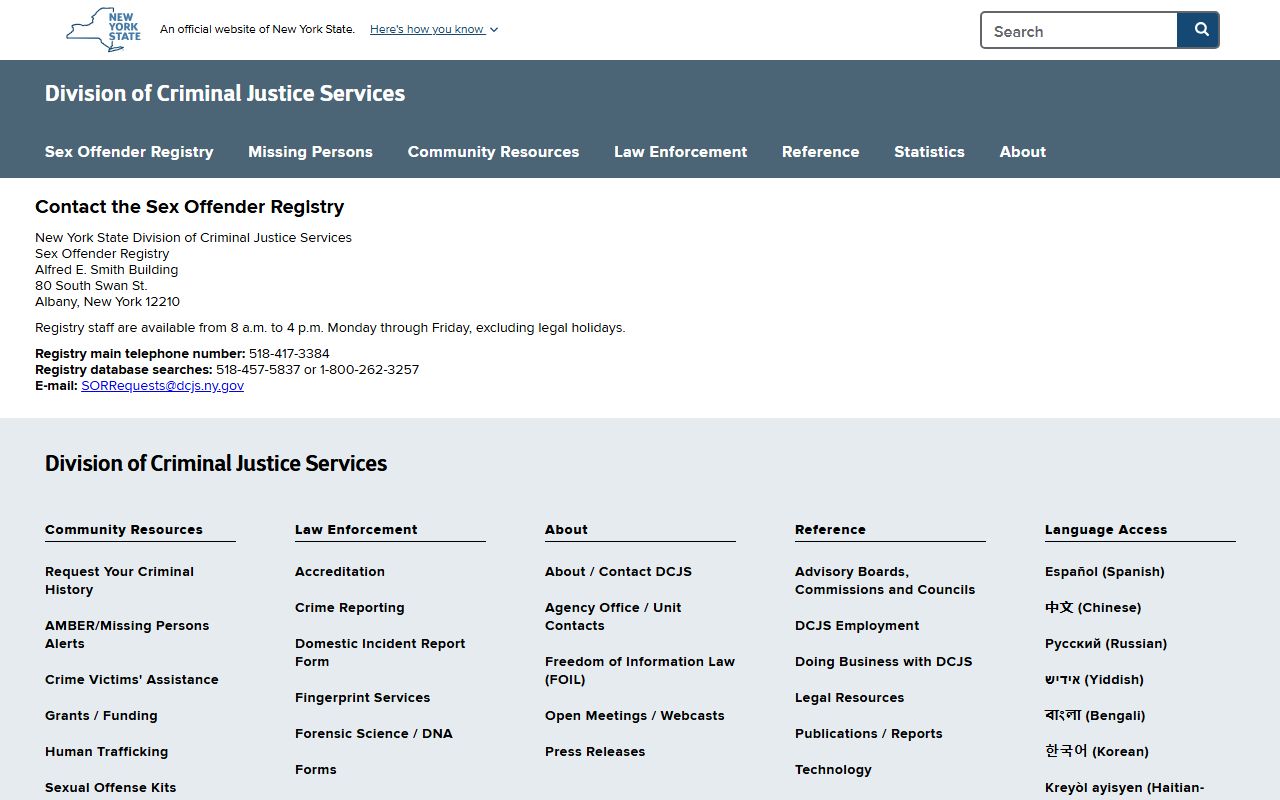Open Human Trafficking footer link
The width and height of the screenshot is (1280, 800).
point(106,751)
